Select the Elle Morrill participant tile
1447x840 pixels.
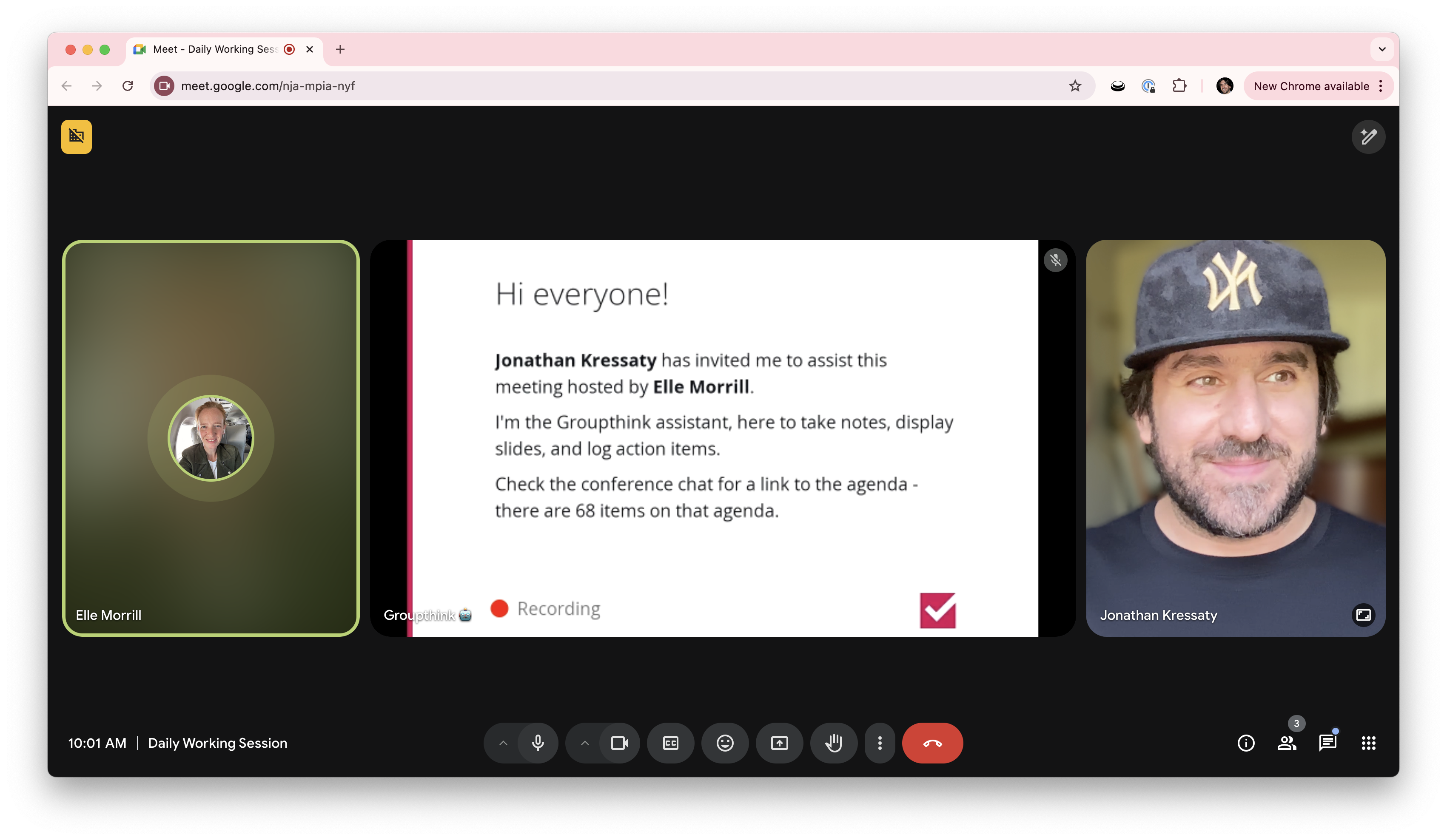point(211,438)
